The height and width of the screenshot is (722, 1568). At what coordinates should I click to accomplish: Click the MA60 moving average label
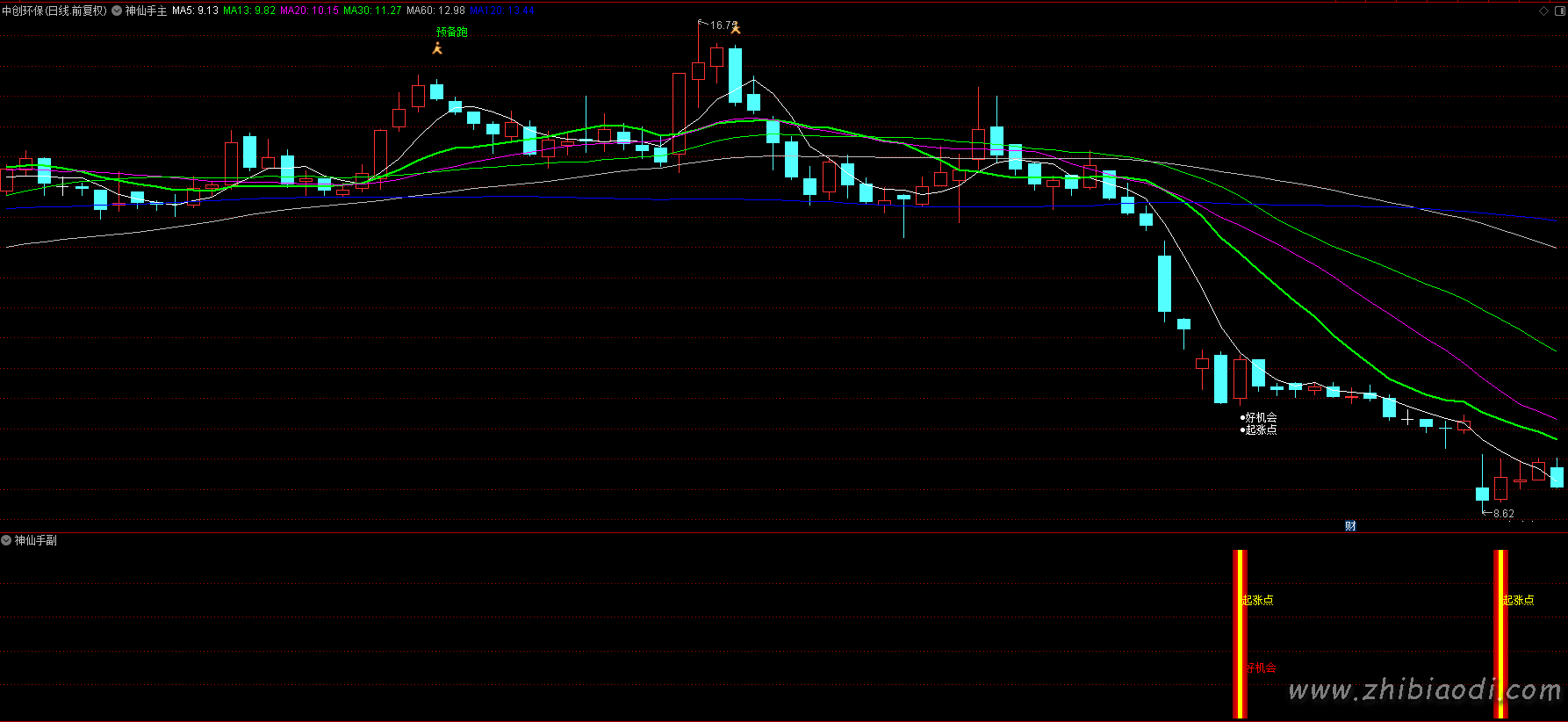[435, 11]
